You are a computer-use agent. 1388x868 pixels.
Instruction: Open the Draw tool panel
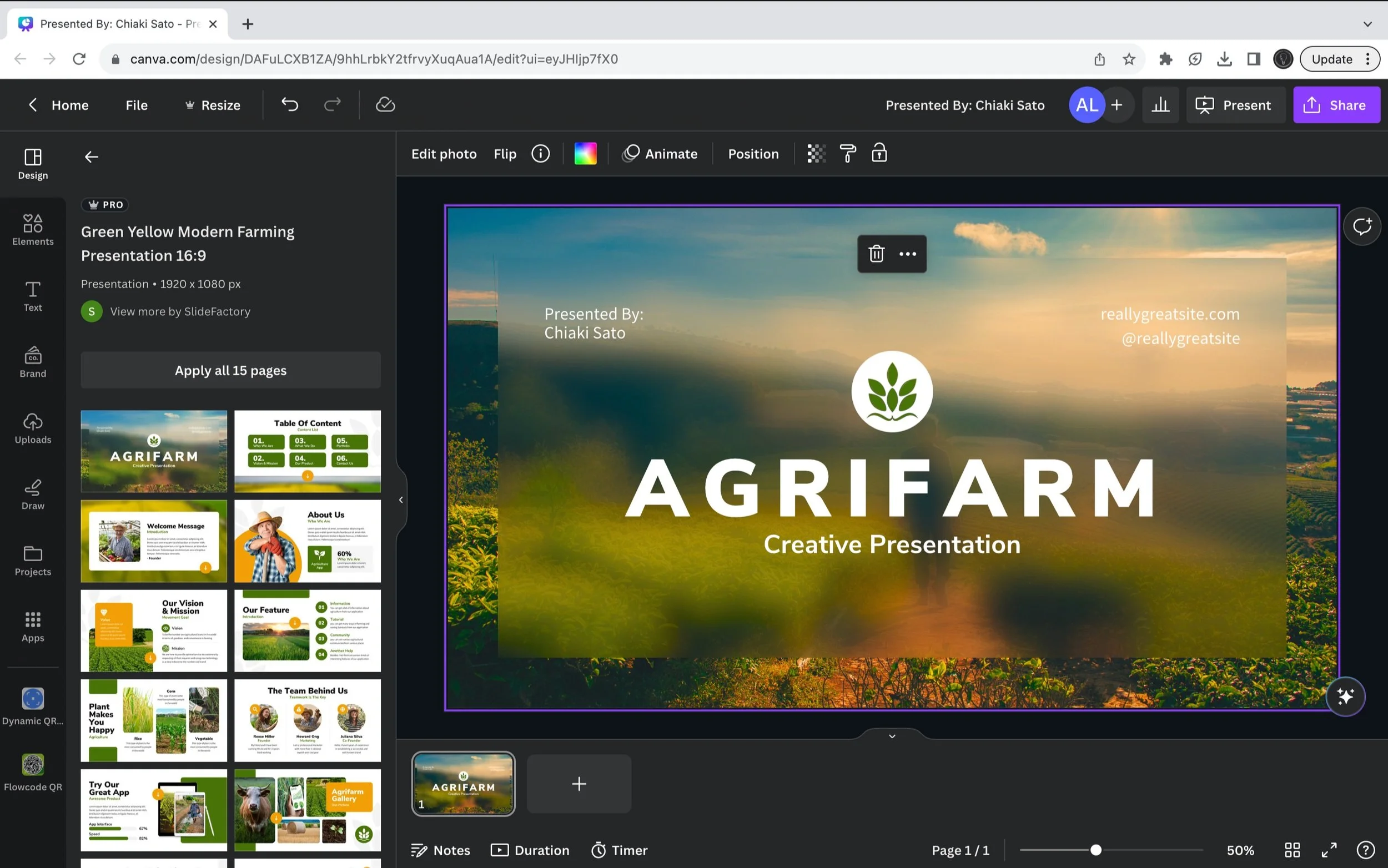pos(33,494)
